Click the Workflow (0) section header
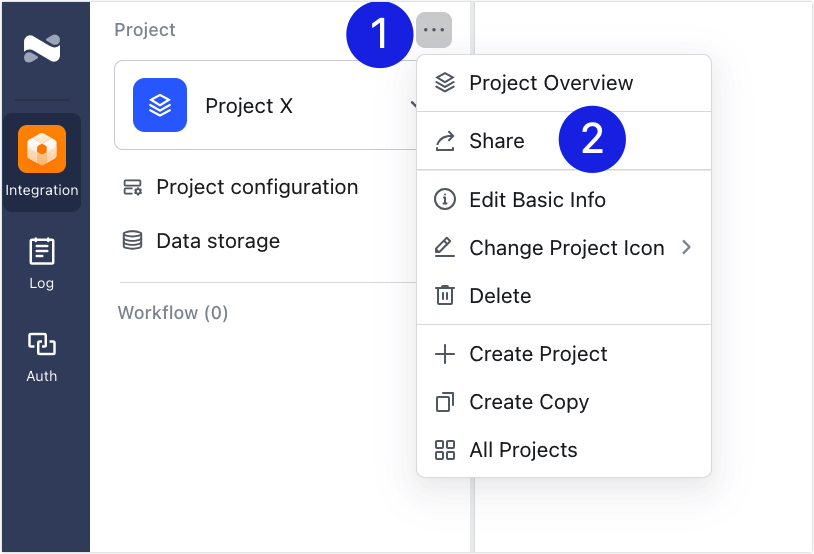The image size is (814, 554). (x=173, y=313)
